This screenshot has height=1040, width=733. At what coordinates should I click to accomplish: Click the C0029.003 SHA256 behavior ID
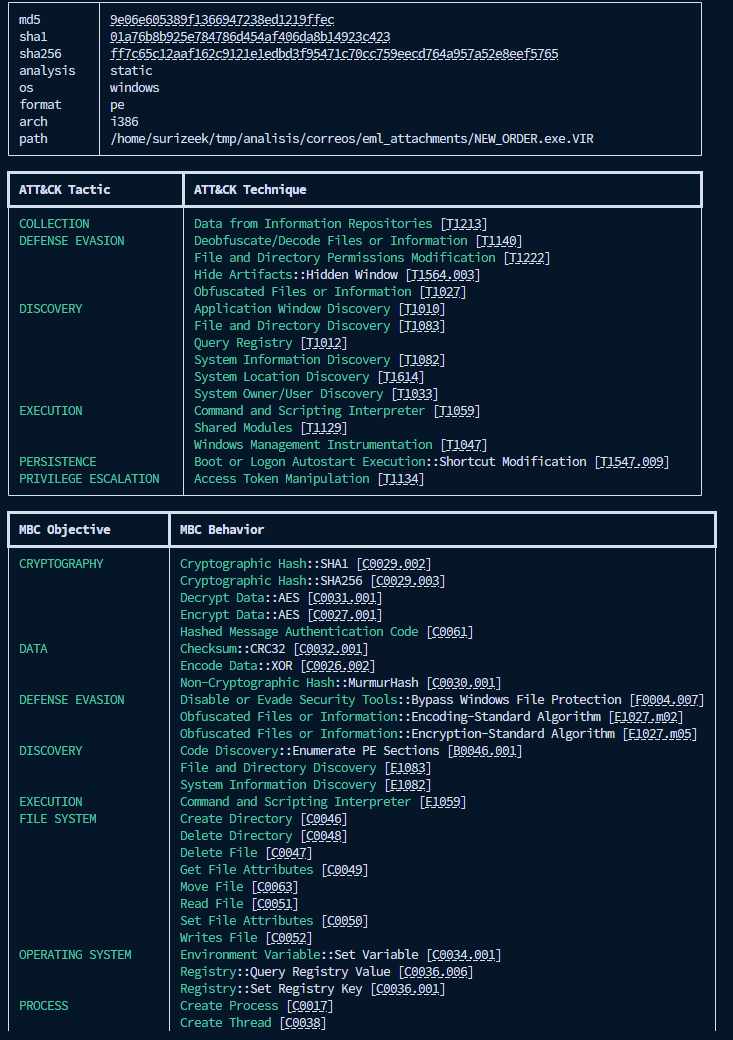408,580
